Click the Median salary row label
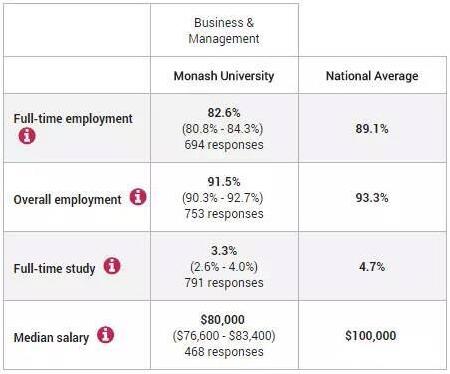 tap(51, 337)
